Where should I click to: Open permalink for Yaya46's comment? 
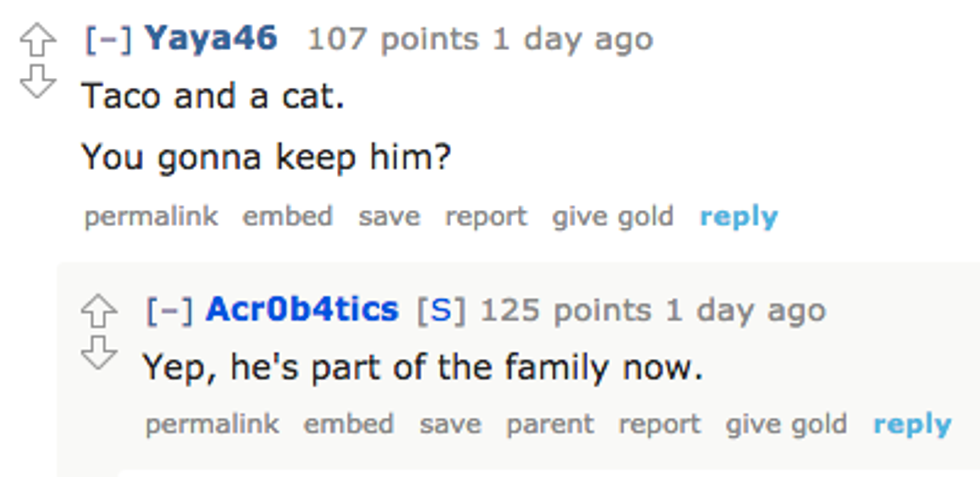(150, 216)
